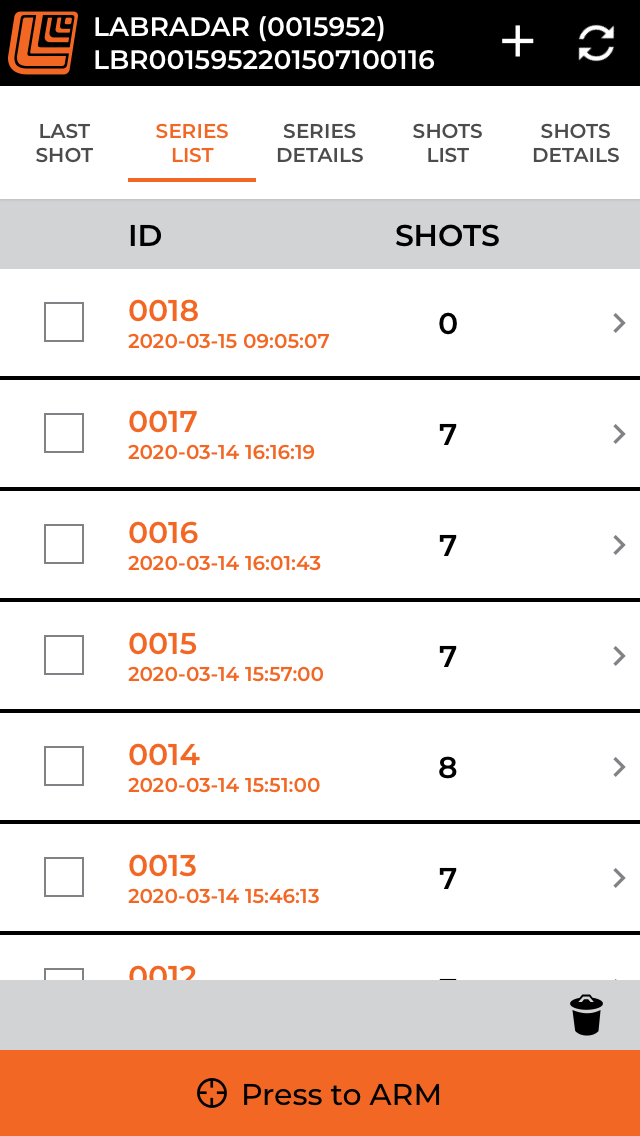640x1136 pixels.
Task: Tick the checkbox for series 0018
Action: pos(64,322)
